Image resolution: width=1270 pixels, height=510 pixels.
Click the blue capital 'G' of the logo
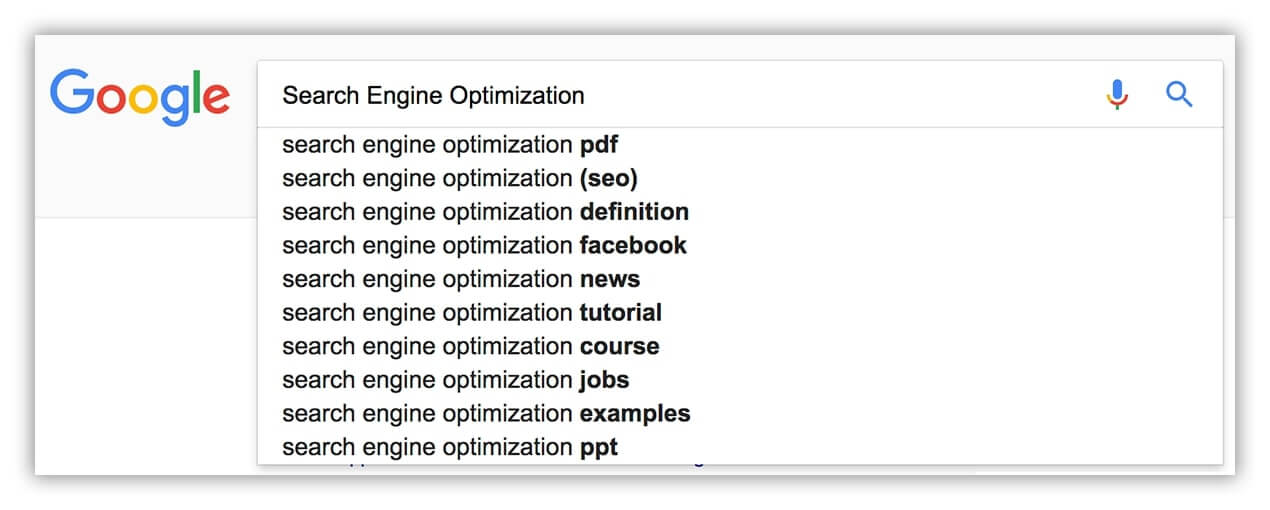pos(73,95)
